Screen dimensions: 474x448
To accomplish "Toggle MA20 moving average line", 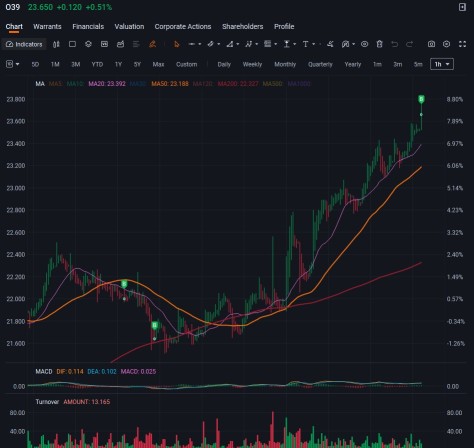I will (x=107, y=84).
